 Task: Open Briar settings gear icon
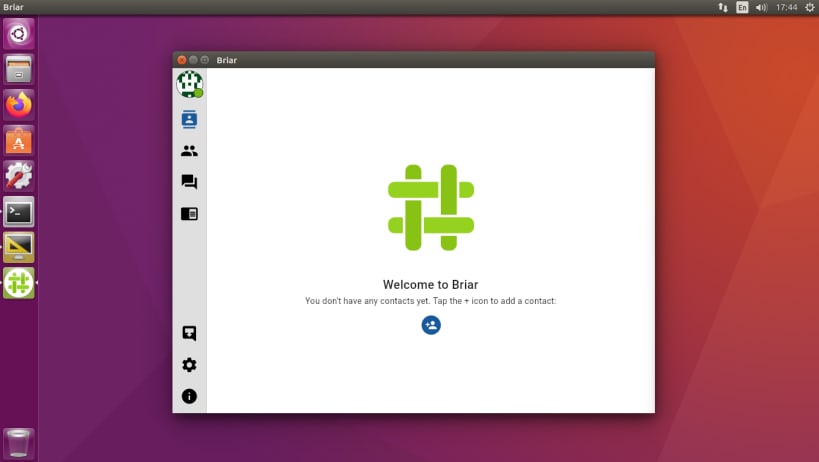pyautogui.click(x=189, y=364)
